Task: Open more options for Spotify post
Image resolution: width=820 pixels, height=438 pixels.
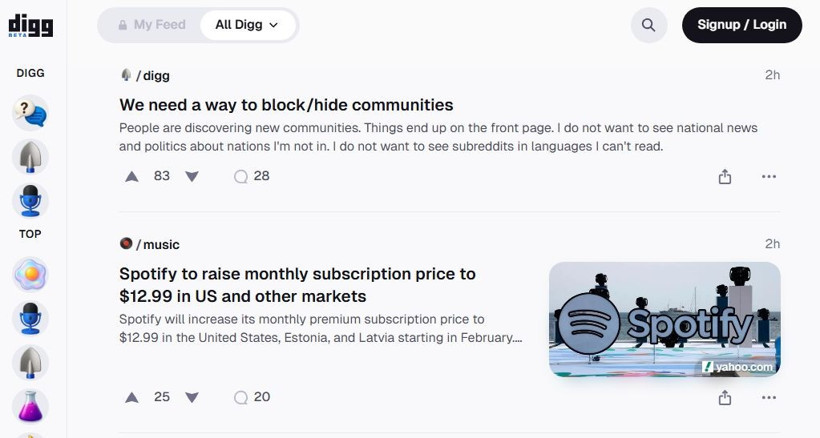Action: pos(769,398)
